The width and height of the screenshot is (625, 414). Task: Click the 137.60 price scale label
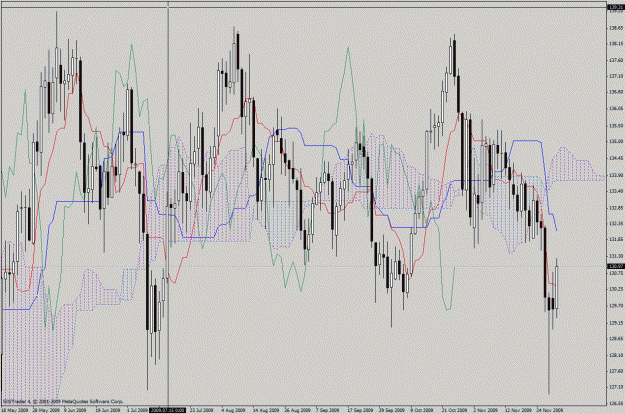[x=616, y=60]
